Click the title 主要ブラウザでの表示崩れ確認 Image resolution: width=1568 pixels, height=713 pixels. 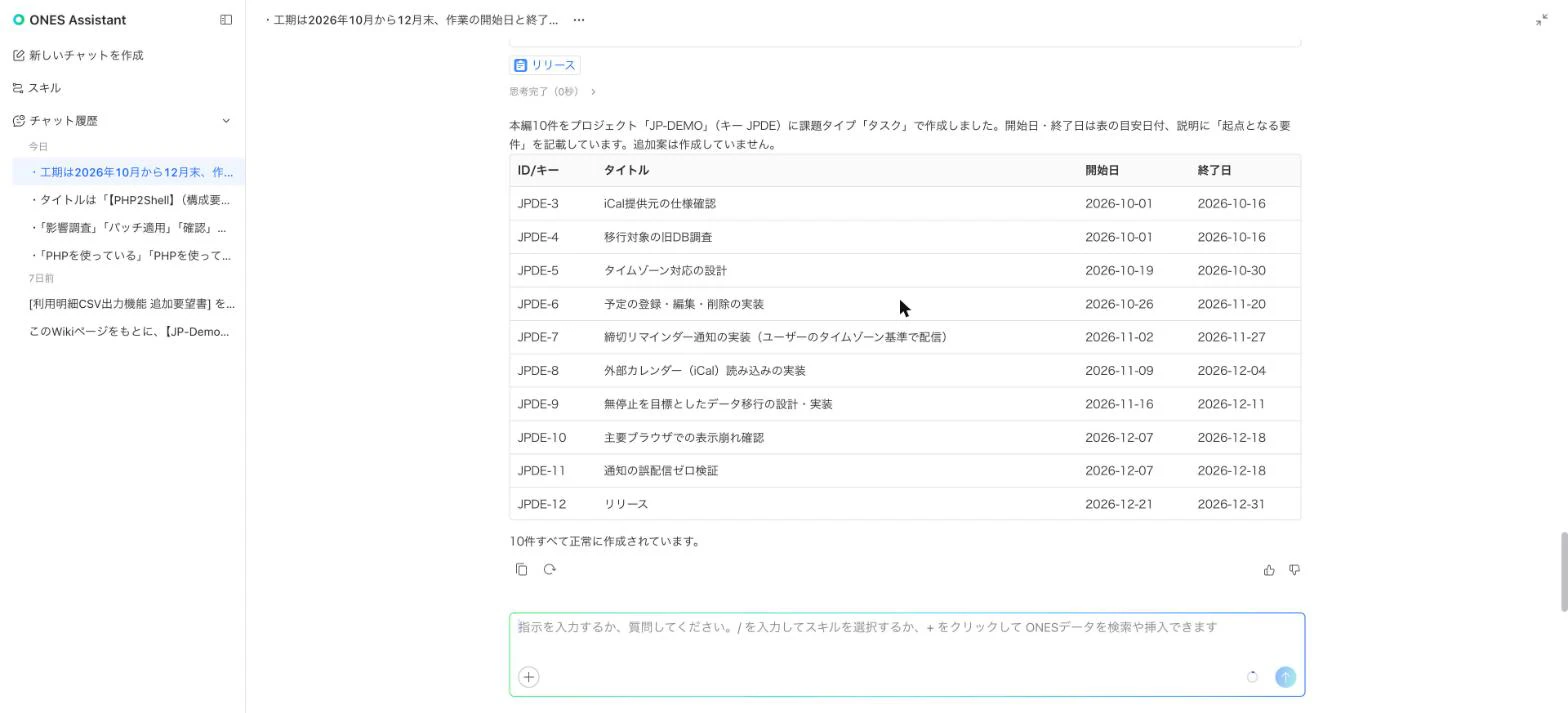[684, 438]
